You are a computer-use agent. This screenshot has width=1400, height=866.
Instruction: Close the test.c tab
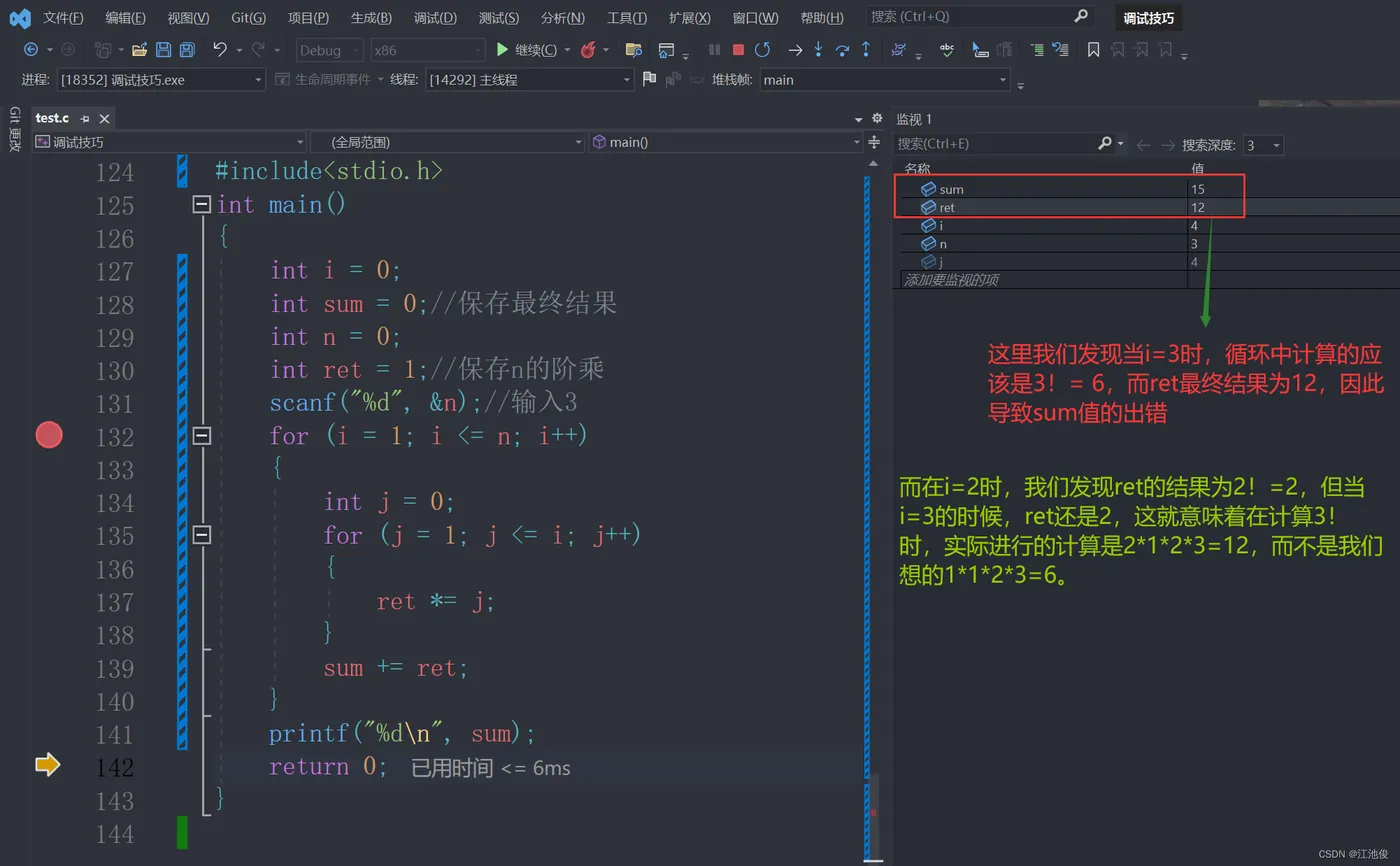pyautogui.click(x=104, y=119)
